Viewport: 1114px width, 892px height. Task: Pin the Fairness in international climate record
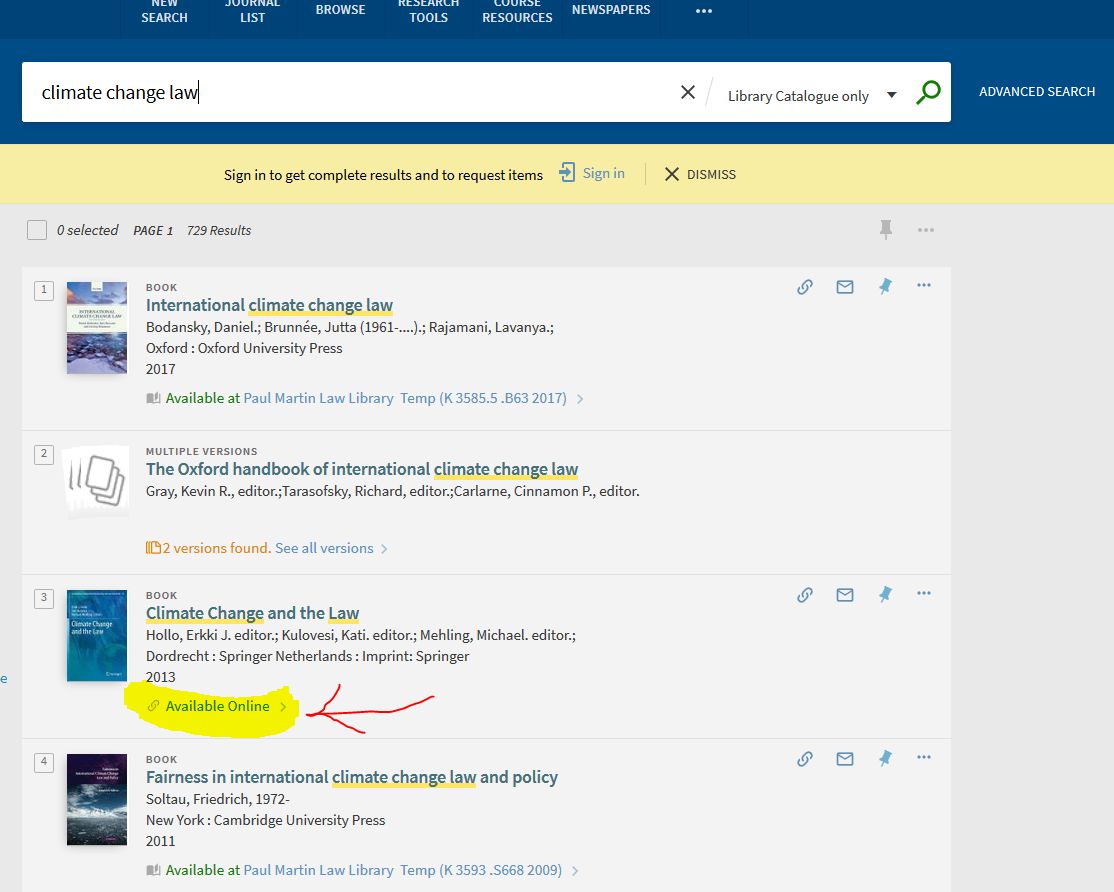(885, 757)
